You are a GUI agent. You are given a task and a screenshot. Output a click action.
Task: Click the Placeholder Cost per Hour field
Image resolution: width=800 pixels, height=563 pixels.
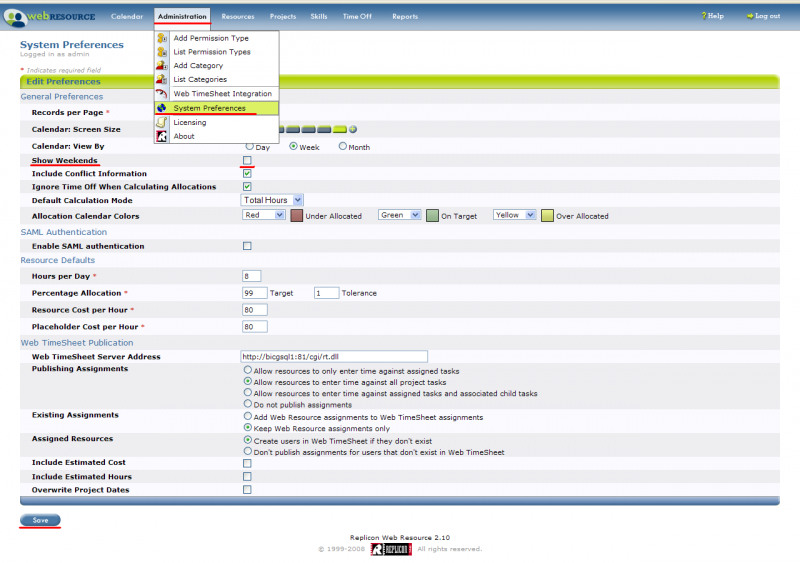pos(255,327)
